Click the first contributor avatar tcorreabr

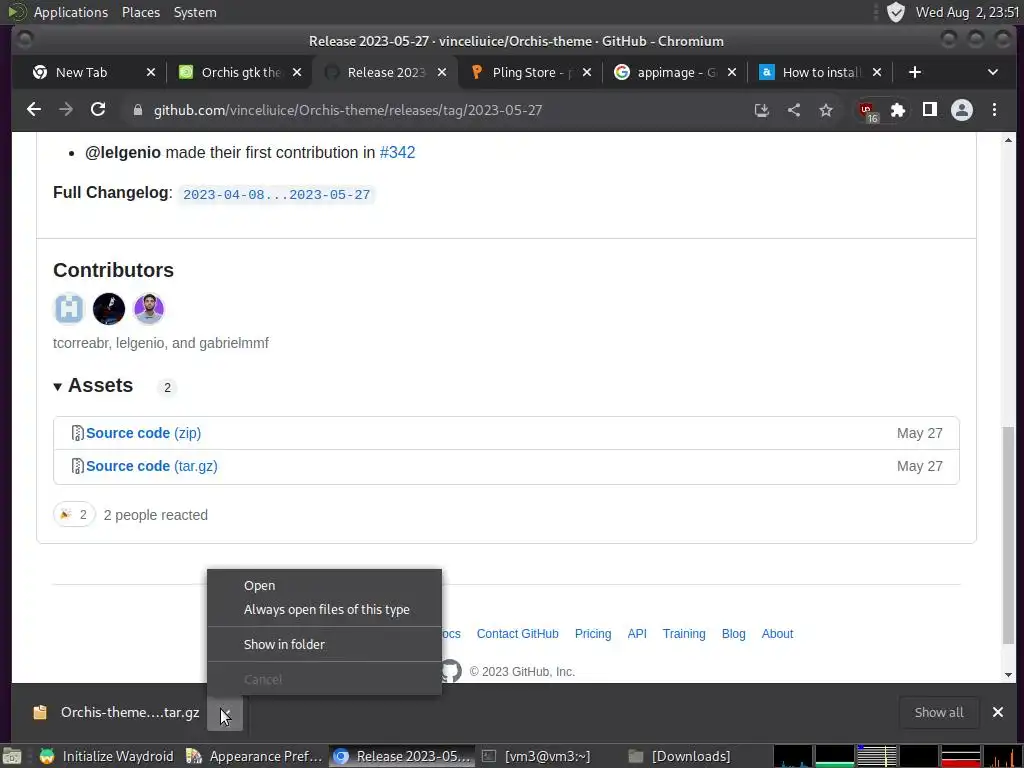pos(69,309)
